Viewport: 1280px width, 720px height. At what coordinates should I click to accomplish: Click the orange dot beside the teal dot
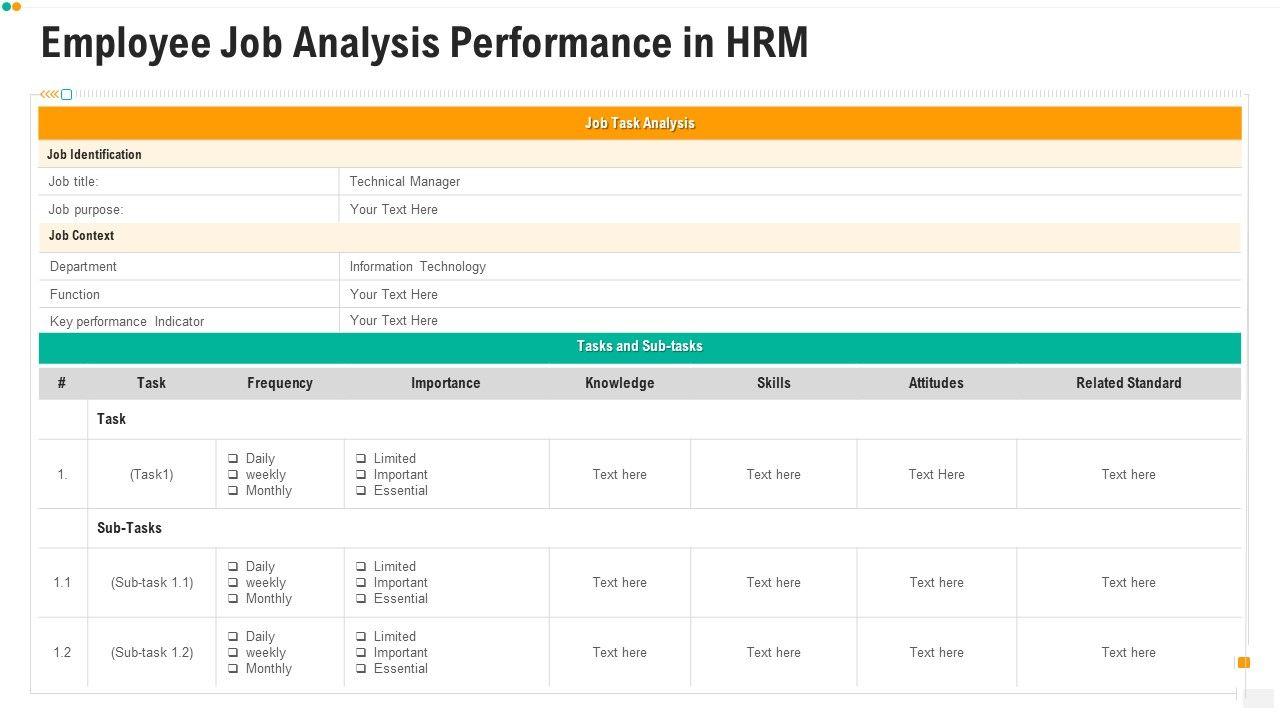coord(16,7)
